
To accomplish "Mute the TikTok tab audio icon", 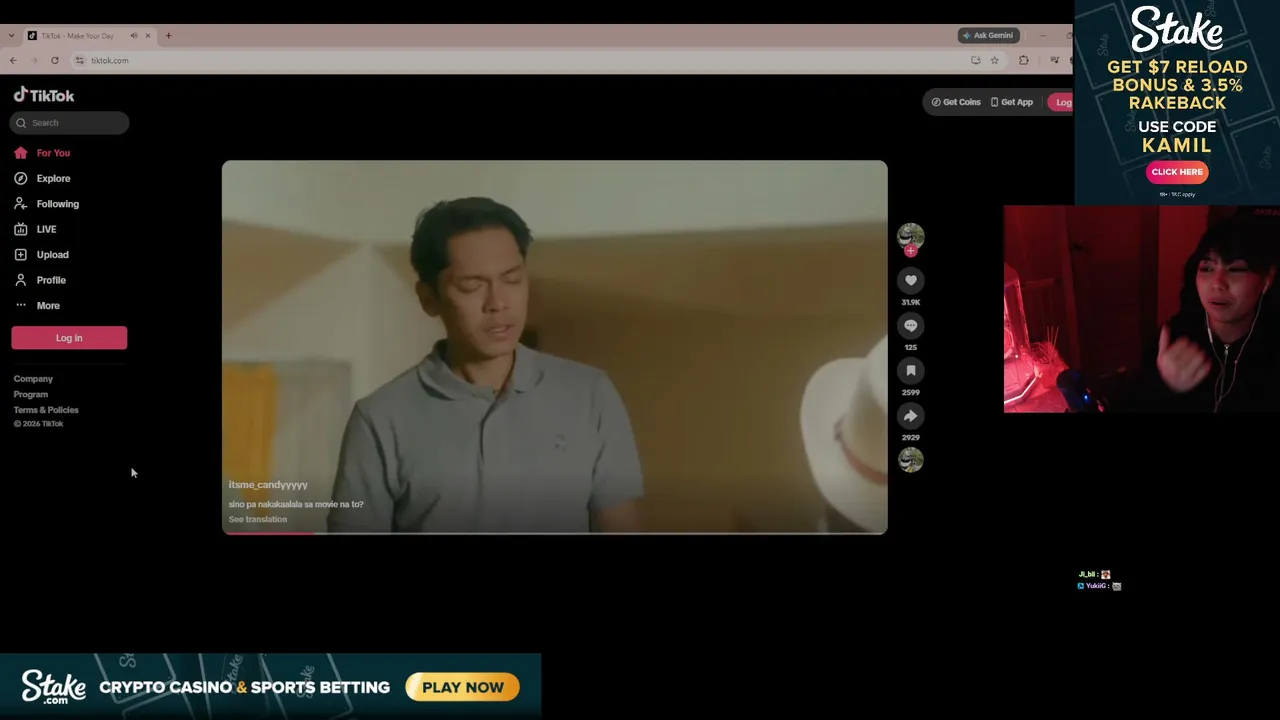I will (x=134, y=36).
